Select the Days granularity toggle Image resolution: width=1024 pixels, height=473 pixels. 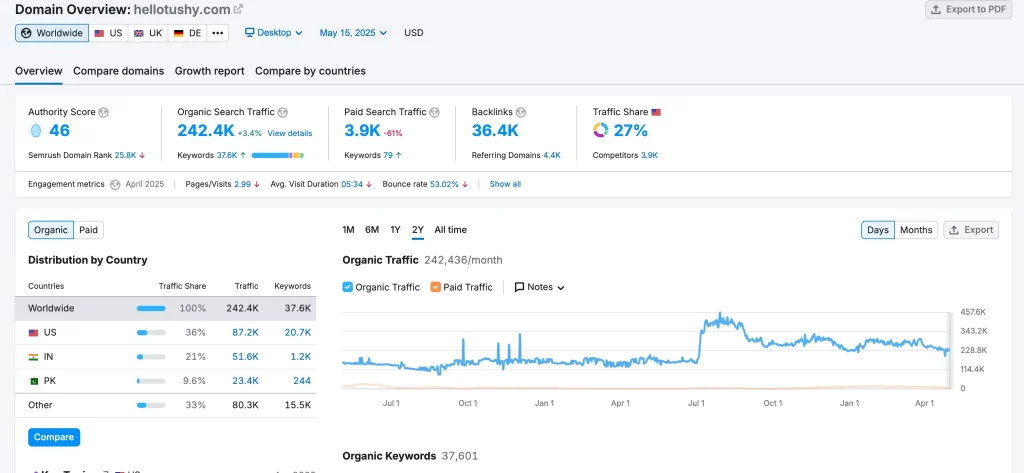point(878,230)
